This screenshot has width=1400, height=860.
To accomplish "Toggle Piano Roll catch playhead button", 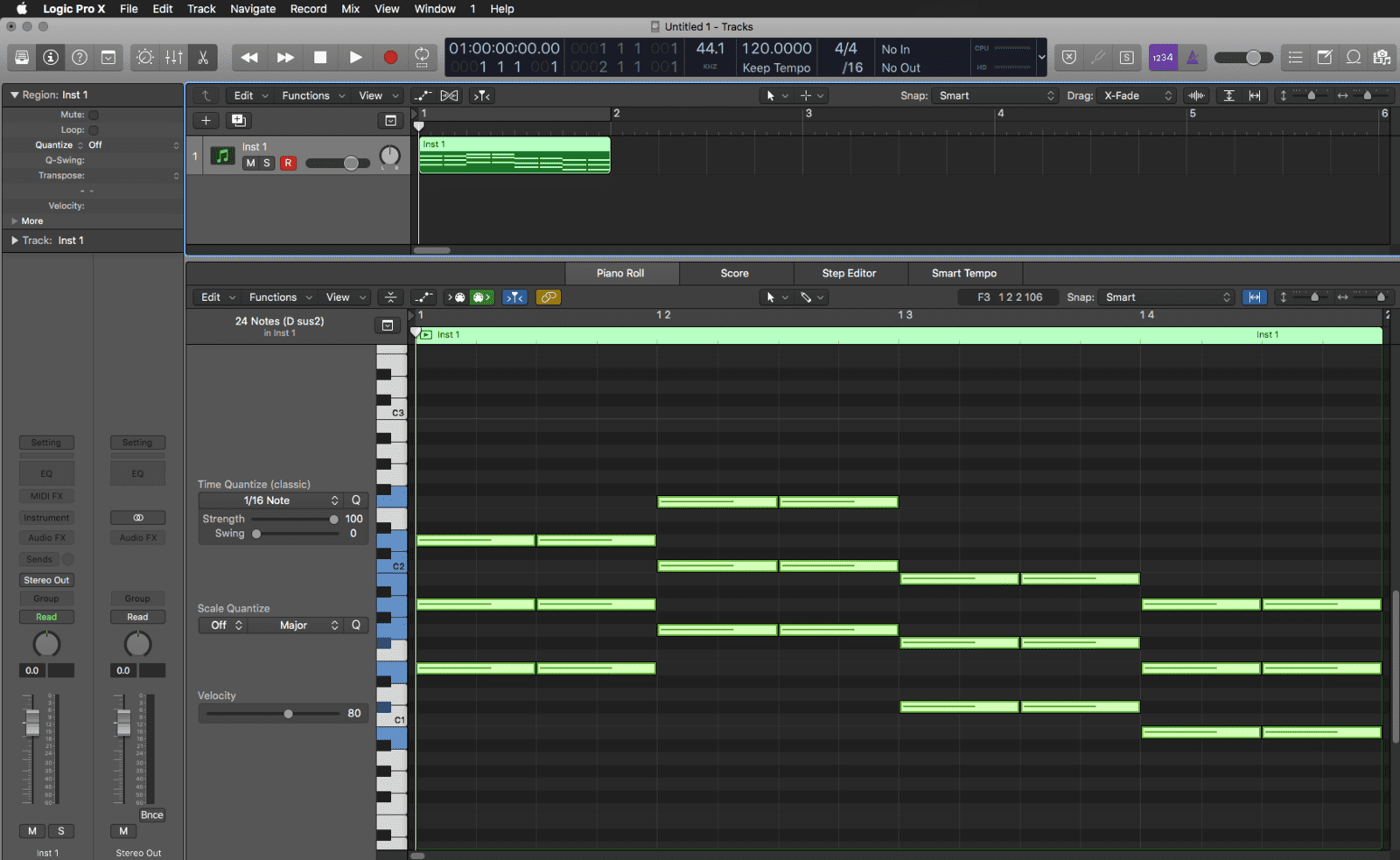I will tap(514, 297).
